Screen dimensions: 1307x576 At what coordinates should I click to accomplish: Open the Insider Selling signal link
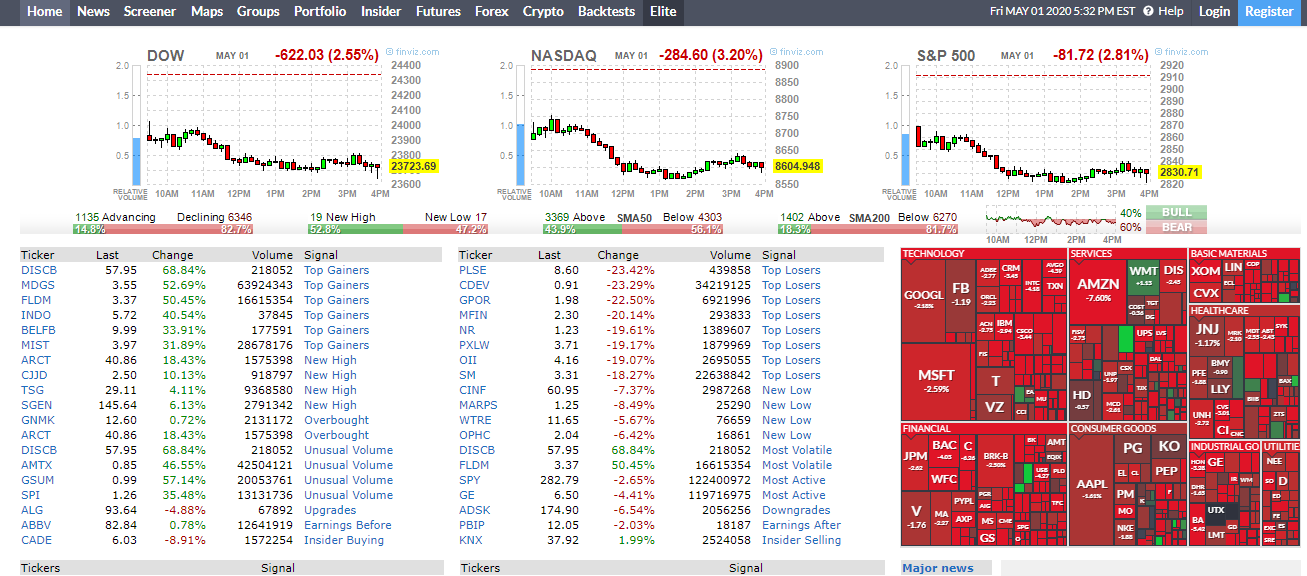[801, 540]
